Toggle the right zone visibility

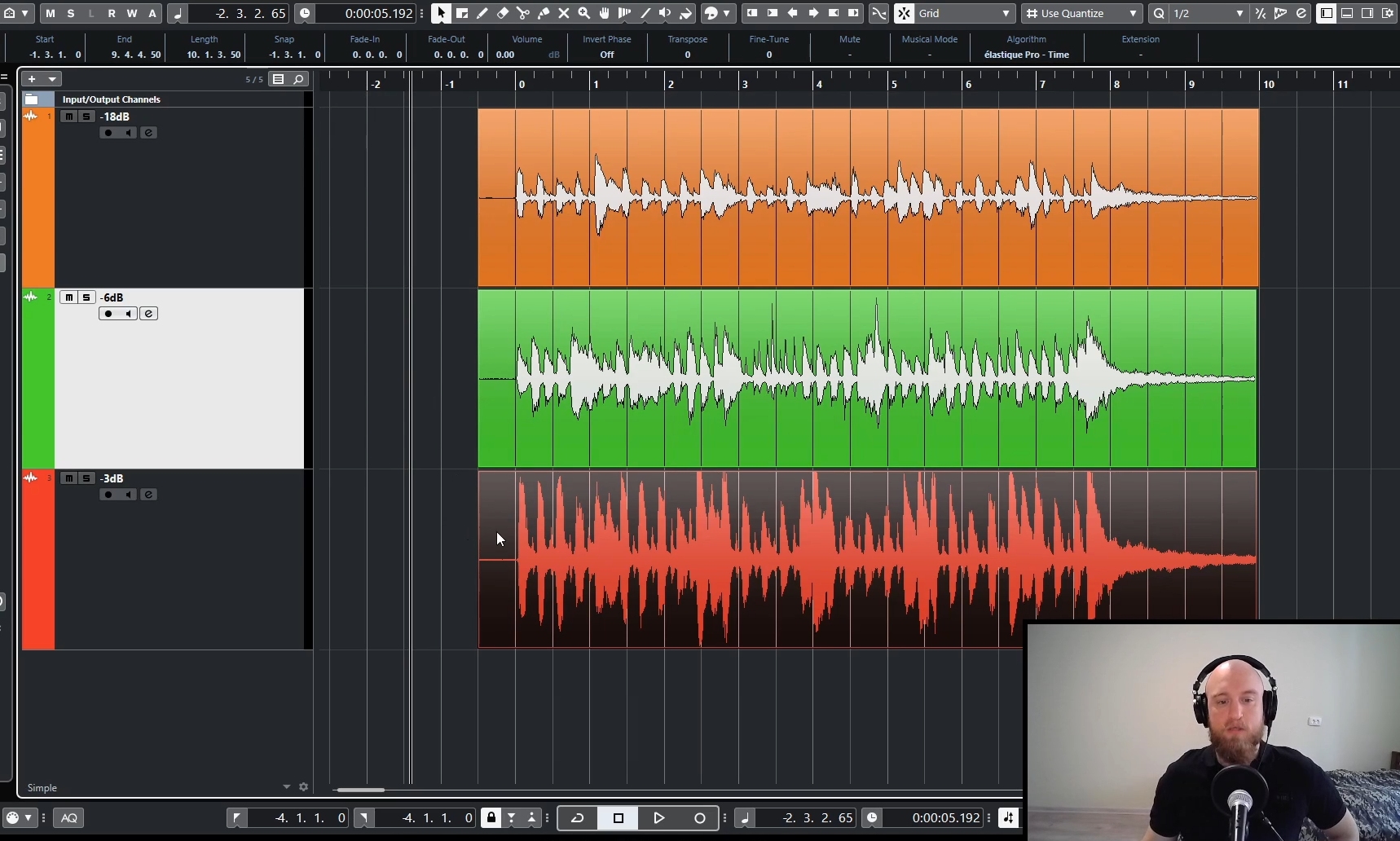pyautogui.click(x=1367, y=13)
